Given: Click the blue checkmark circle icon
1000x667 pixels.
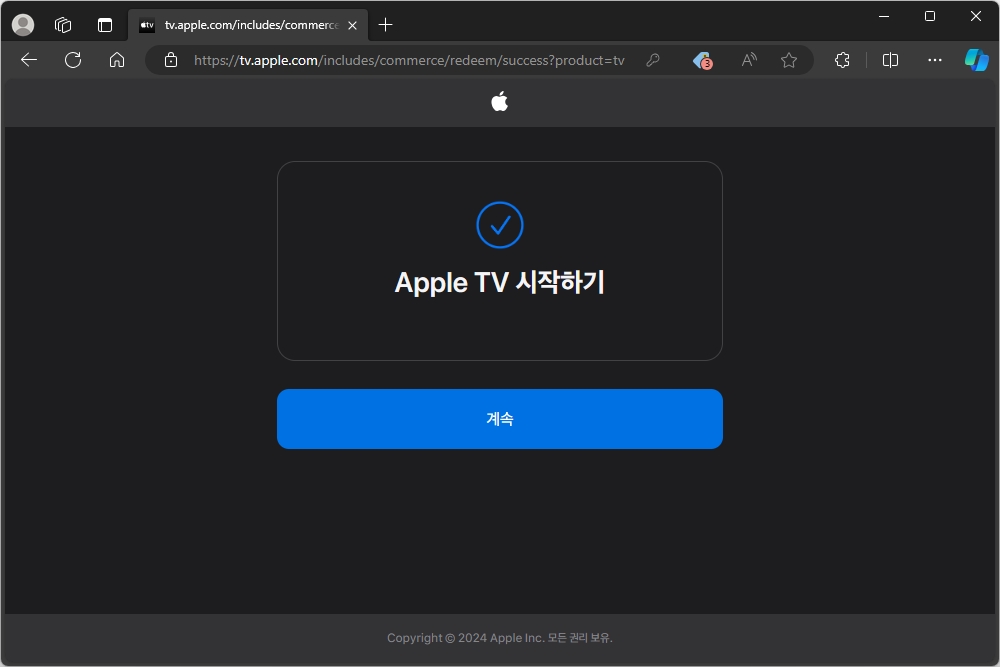Looking at the screenshot, I should pos(499,225).
